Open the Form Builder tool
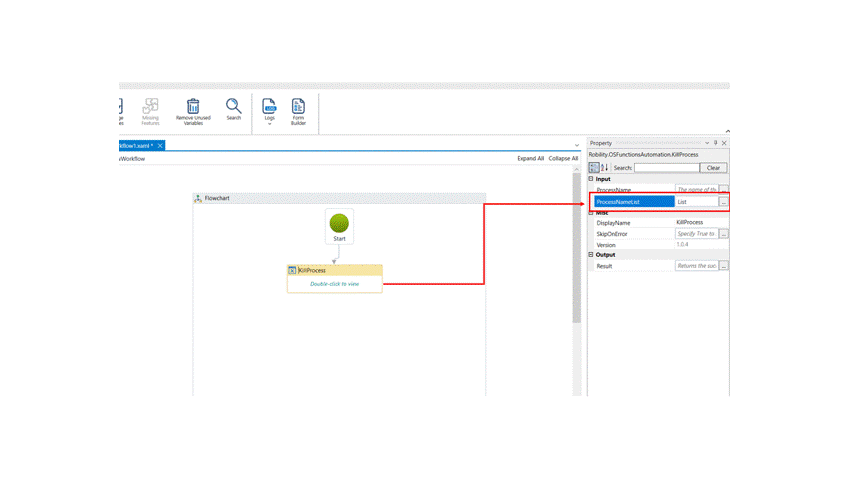The image size is (853, 480). 298,106
